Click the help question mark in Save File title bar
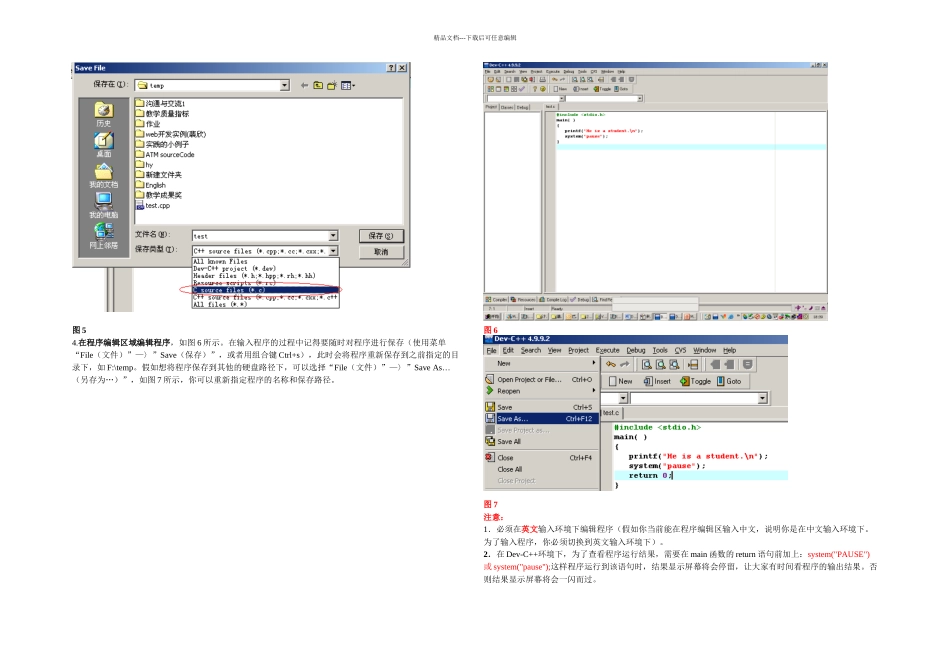Viewport: 950px width, 672px height. 391,68
